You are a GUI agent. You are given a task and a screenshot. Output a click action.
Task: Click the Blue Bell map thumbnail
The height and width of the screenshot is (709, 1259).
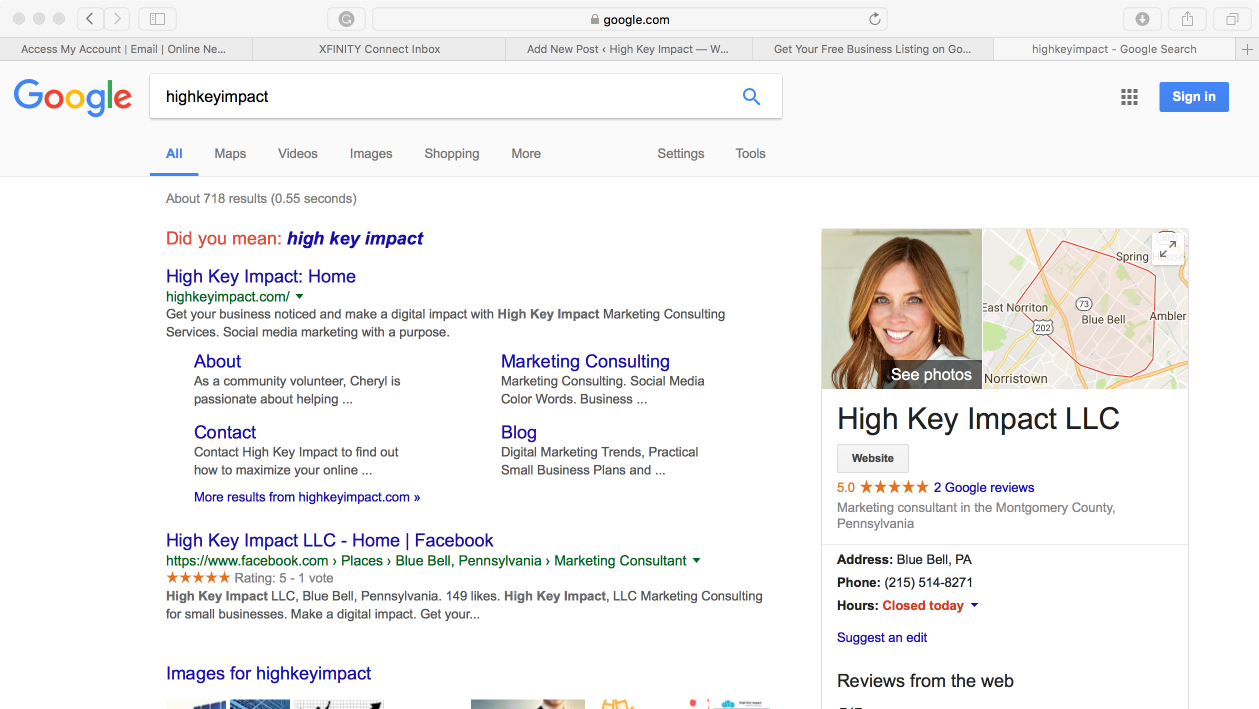pyautogui.click(x=1085, y=309)
